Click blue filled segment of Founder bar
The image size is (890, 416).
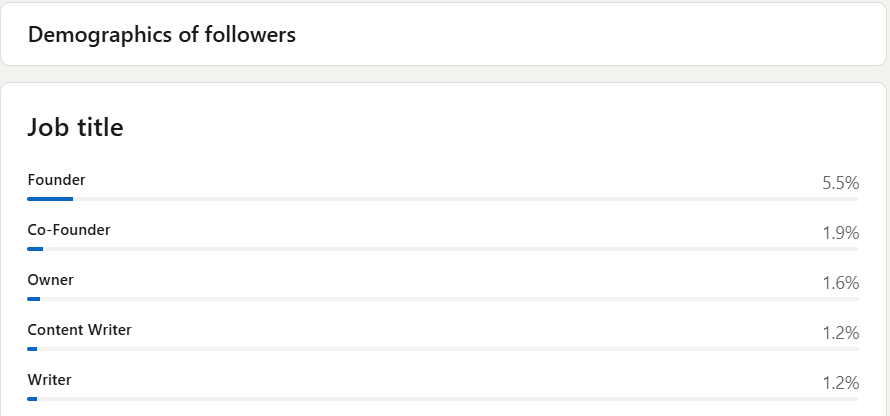50,199
